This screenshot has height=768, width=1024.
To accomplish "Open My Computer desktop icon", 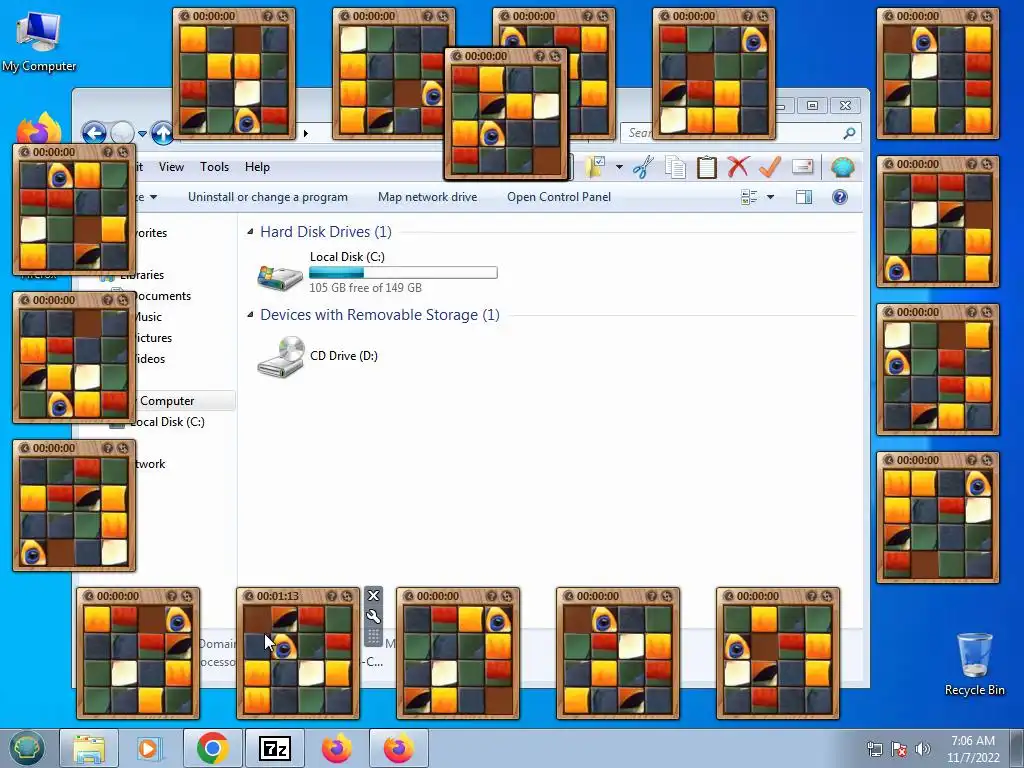I will [x=39, y=41].
